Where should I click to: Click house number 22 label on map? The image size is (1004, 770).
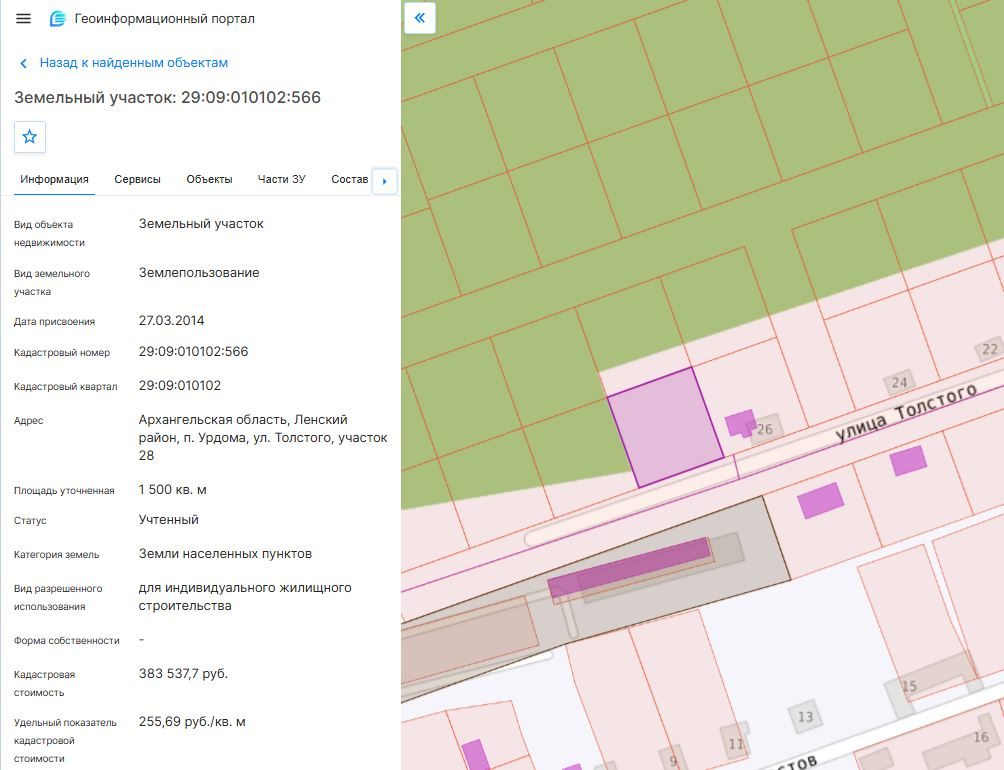click(990, 349)
